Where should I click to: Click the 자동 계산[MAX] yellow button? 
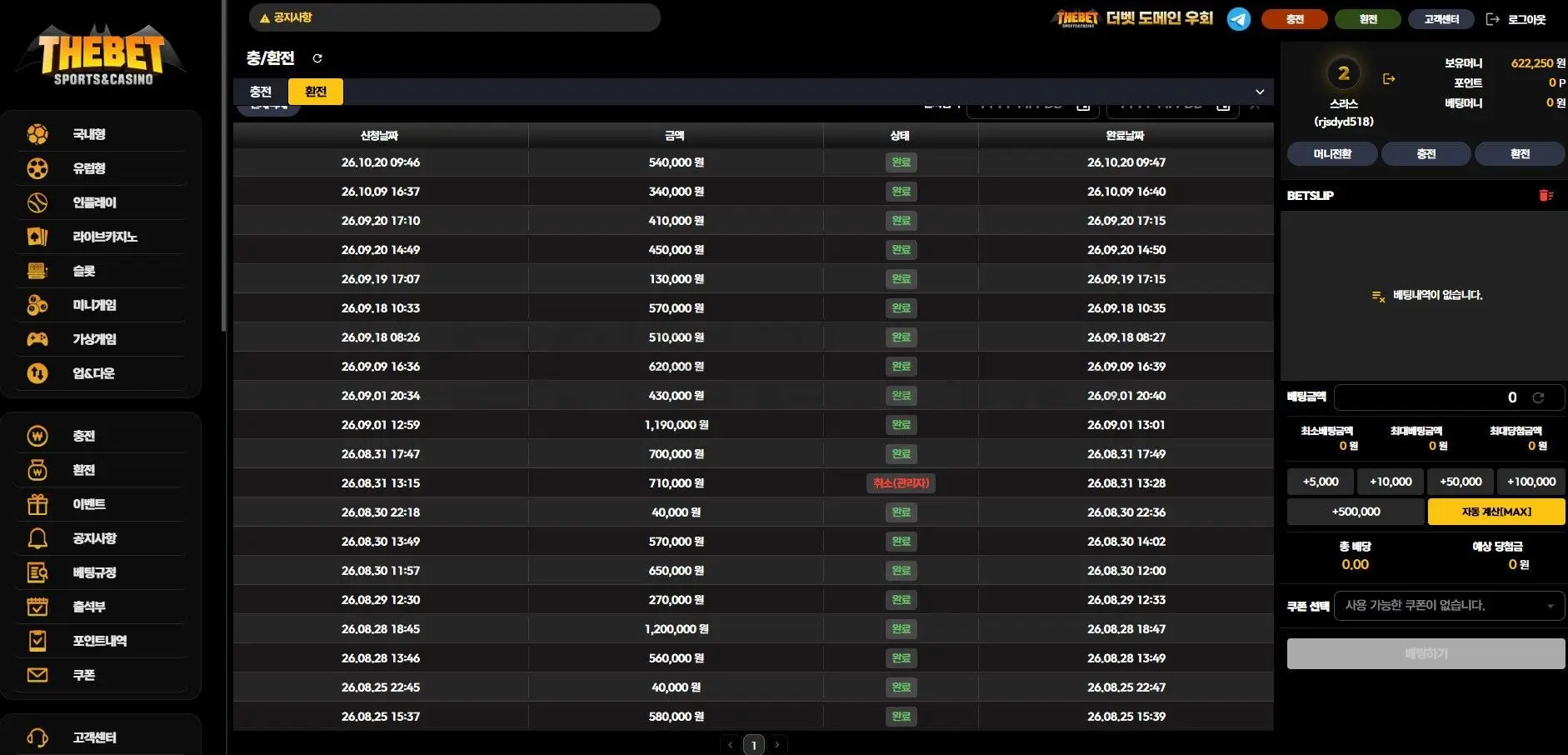point(1496,512)
